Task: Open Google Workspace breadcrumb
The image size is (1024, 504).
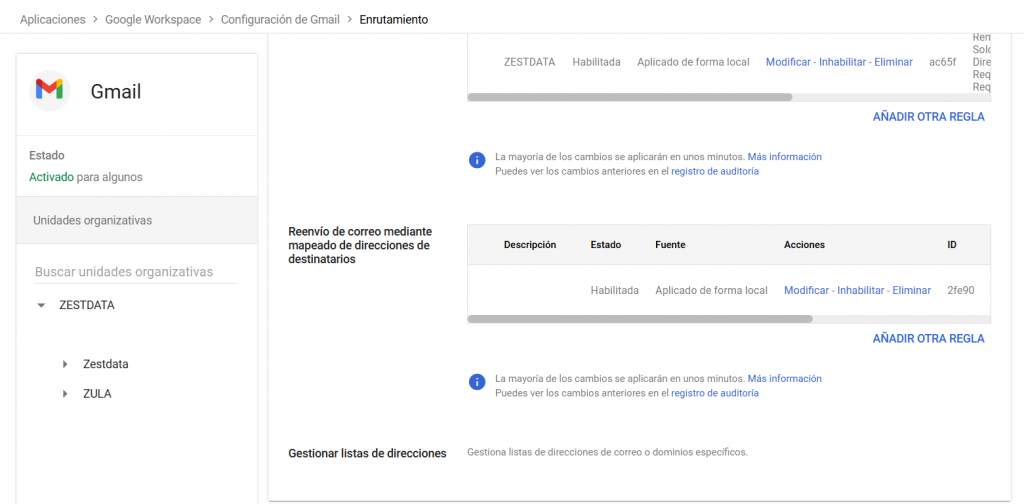Action: [x=153, y=20]
